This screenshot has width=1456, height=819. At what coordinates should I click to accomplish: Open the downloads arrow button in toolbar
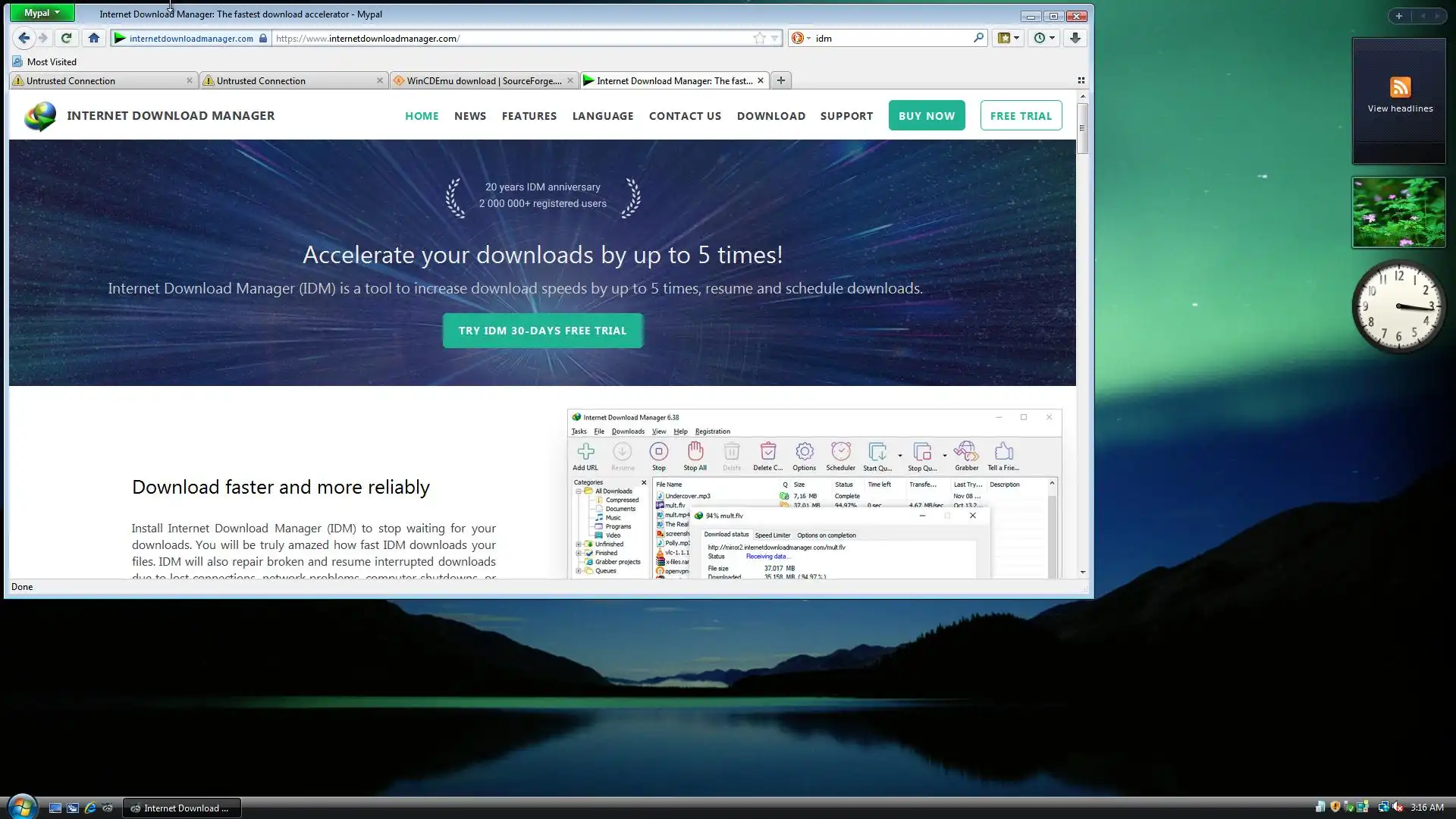[x=1075, y=38]
